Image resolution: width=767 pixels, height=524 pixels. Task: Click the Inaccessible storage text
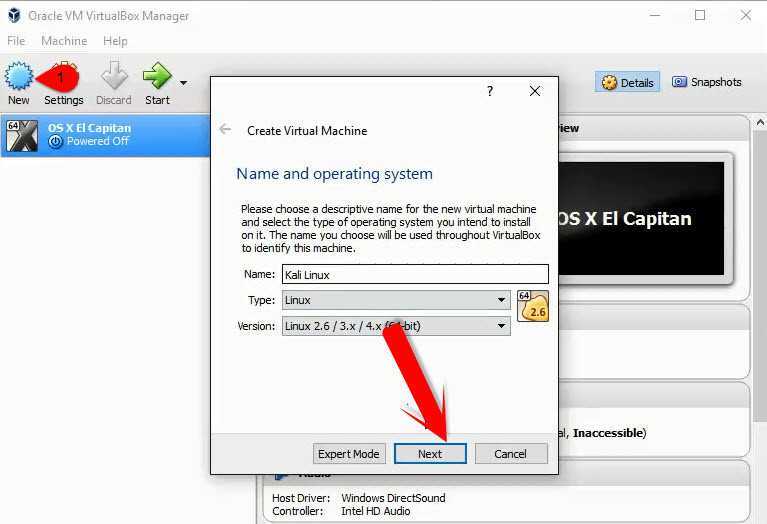[x=608, y=433]
